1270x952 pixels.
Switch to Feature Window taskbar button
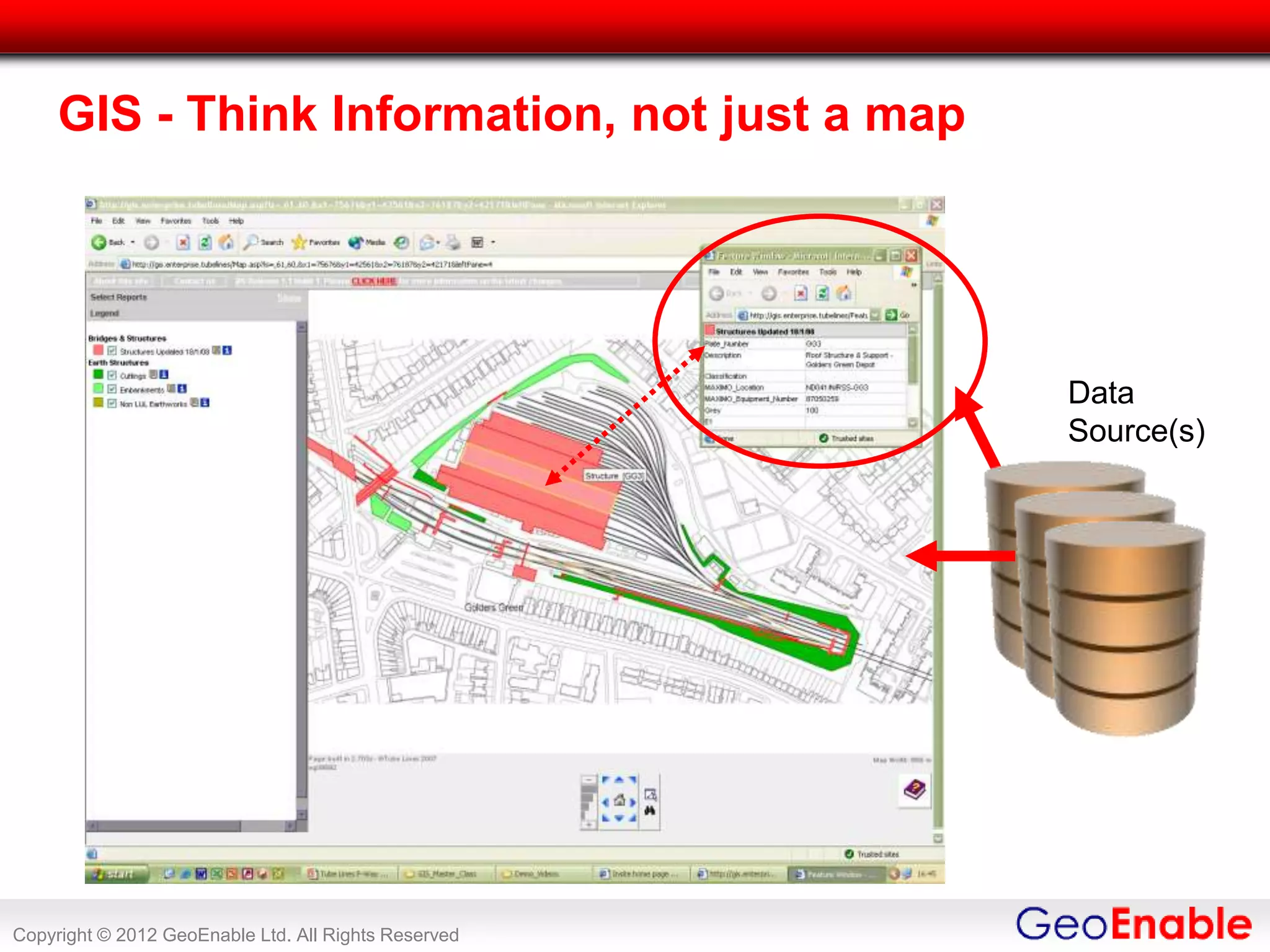click(837, 874)
